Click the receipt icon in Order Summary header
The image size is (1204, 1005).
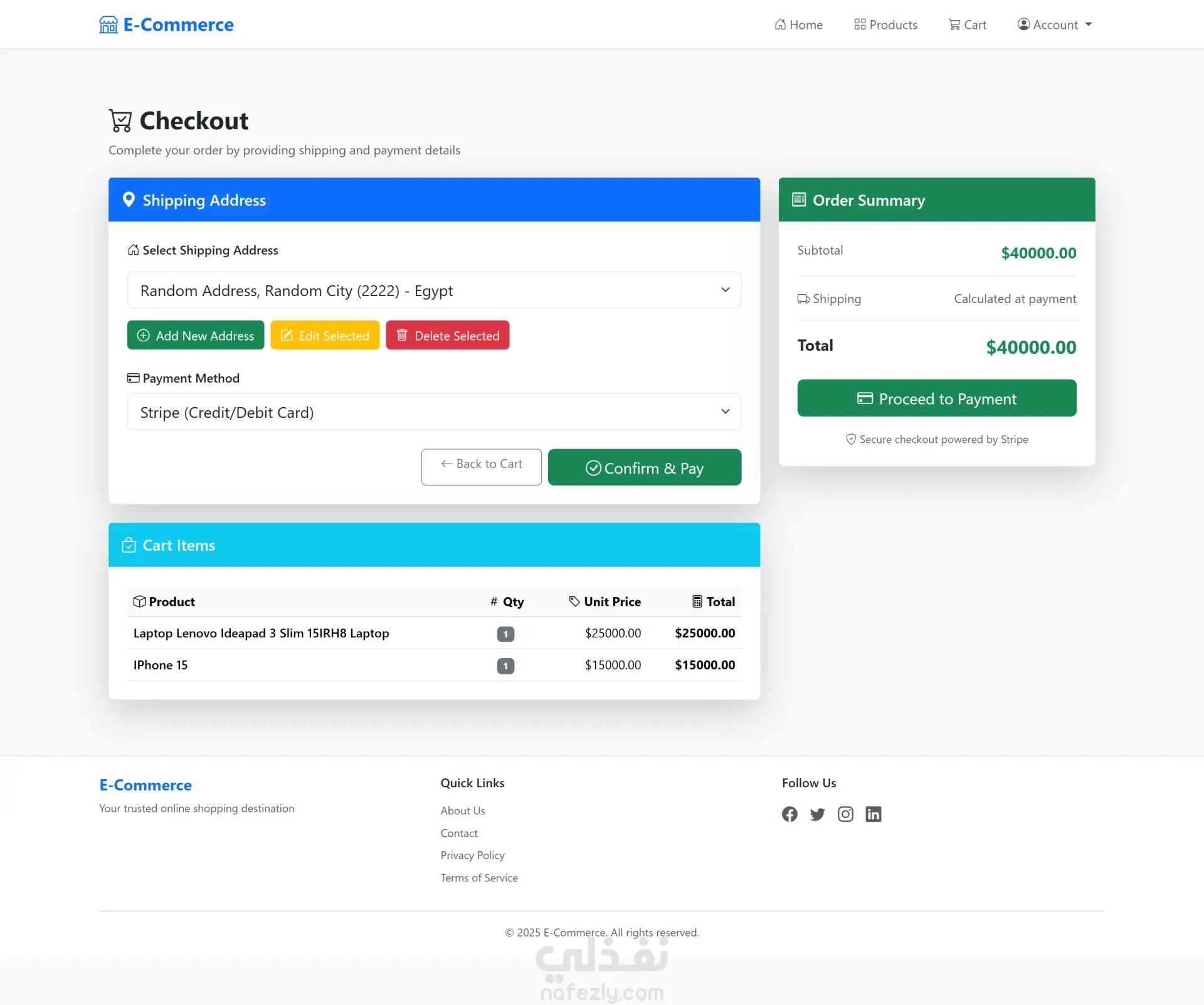tap(798, 199)
